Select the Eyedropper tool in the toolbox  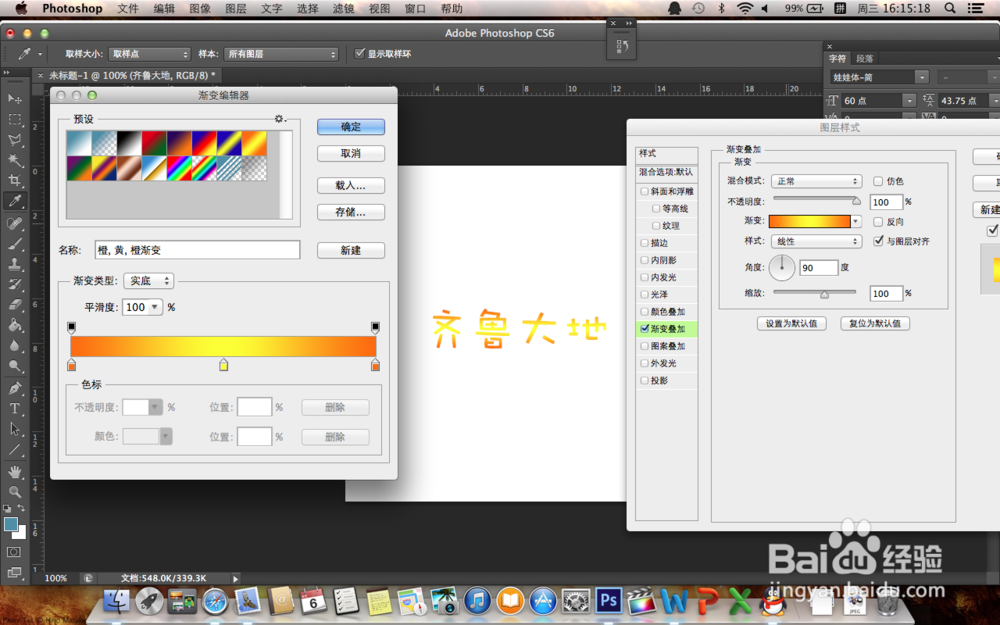coord(14,201)
